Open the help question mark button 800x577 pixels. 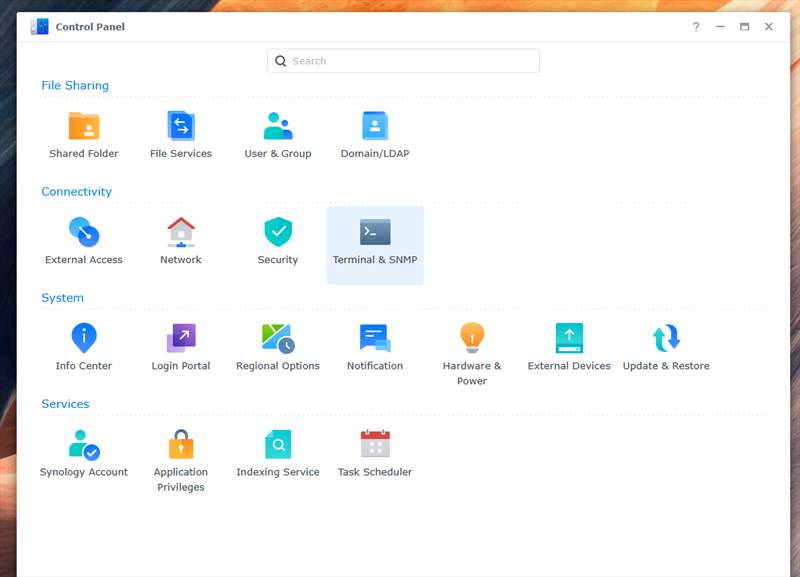pyautogui.click(x=695, y=27)
